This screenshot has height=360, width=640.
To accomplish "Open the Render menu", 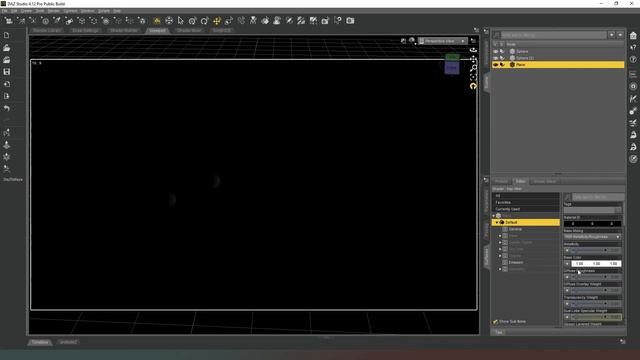I will click(53, 11).
